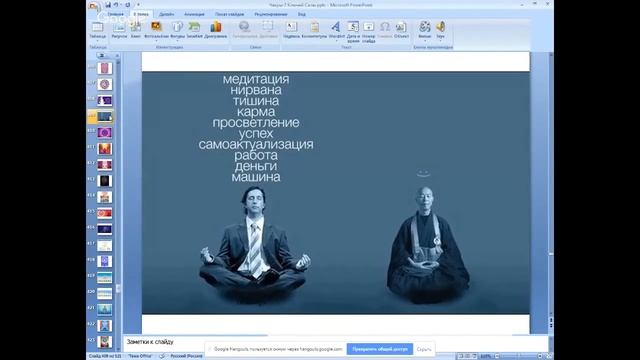Click the main slide editor vertical scrollbar
Screen dimensions: 640x360
point(551,184)
